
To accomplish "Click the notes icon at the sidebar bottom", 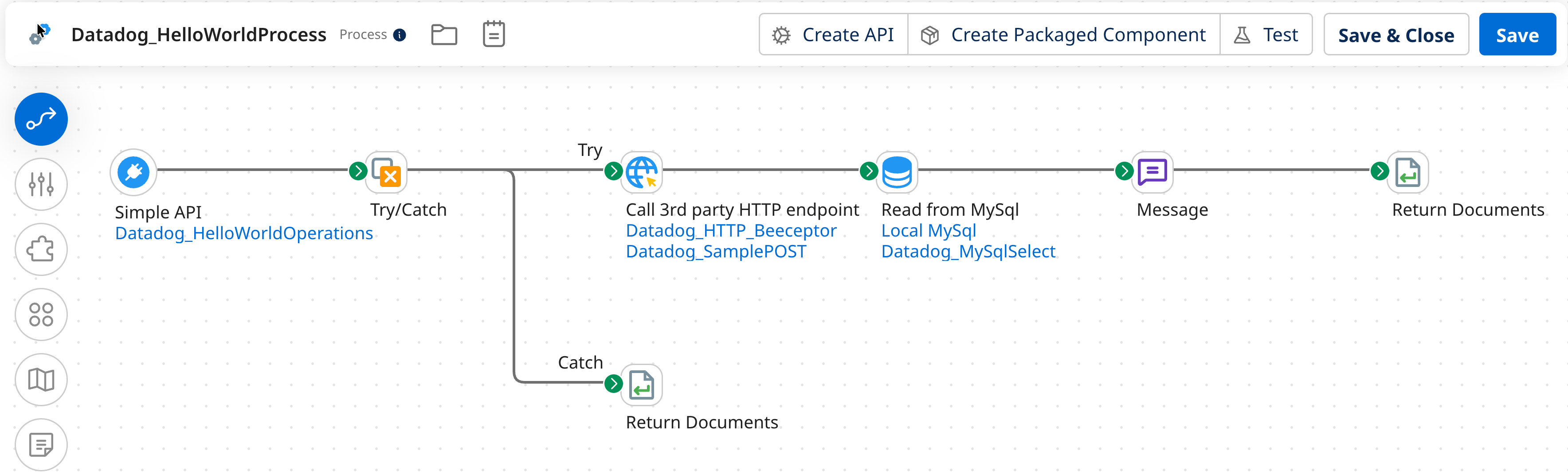I will point(41,444).
